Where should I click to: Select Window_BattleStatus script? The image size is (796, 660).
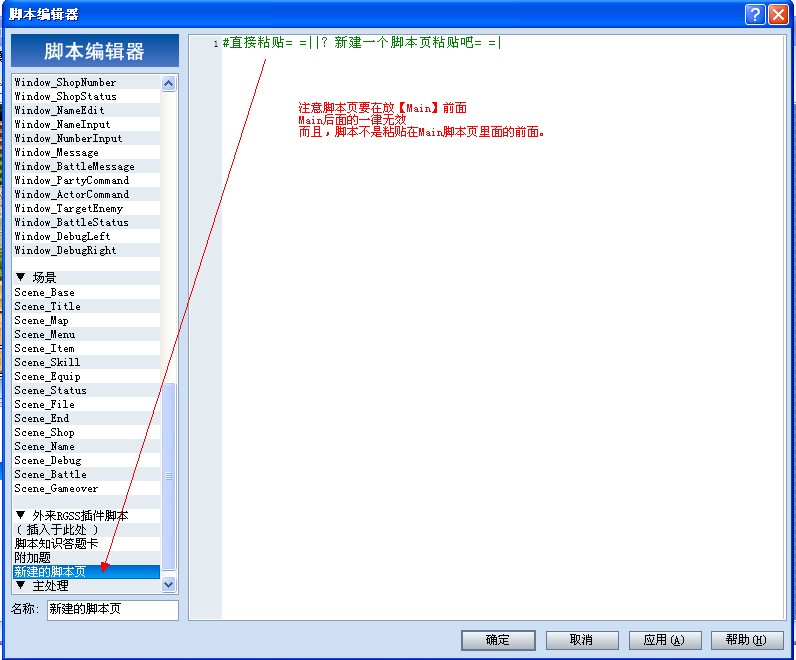86,222
